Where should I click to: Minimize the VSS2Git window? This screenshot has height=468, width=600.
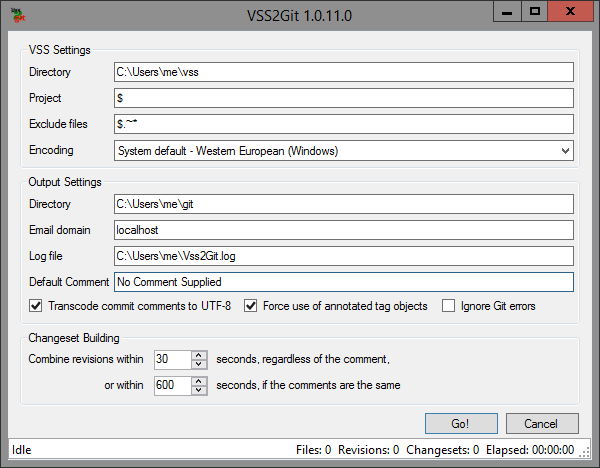click(508, 11)
